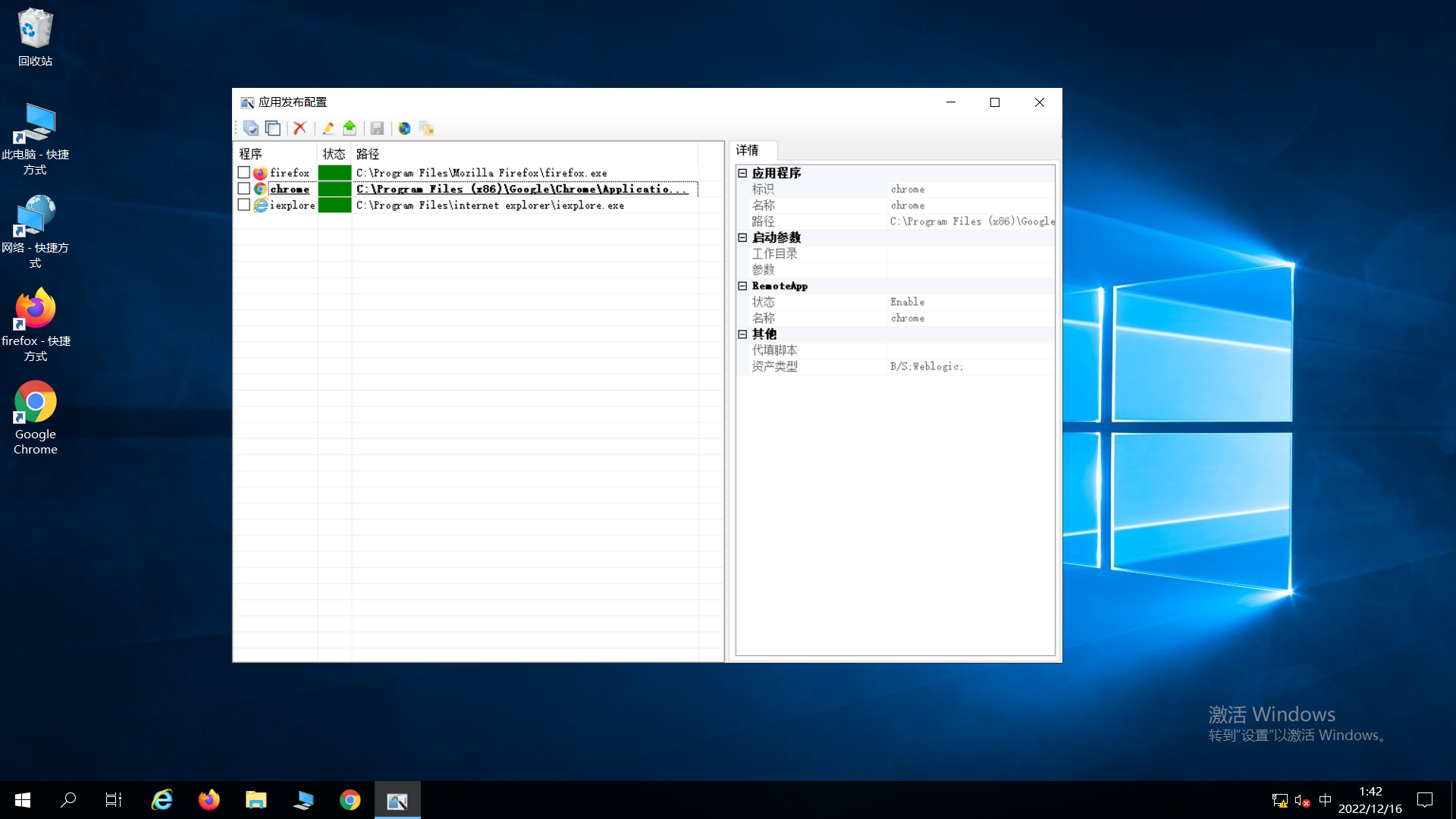
Task: Select the iexplore program row
Action: [x=292, y=206]
